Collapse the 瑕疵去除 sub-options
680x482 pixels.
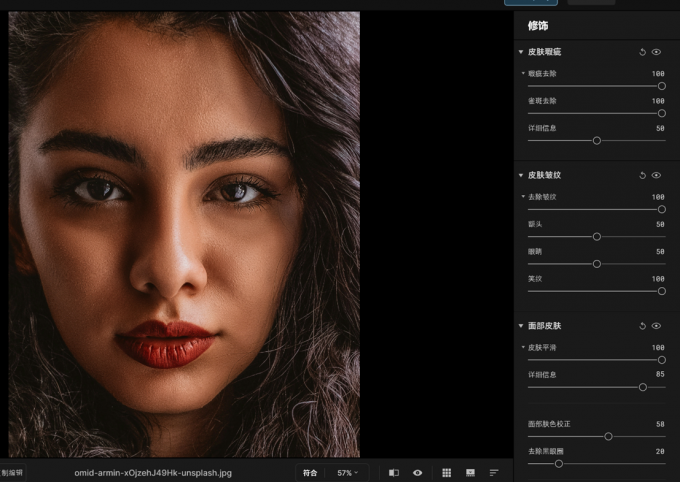pyautogui.click(x=523, y=73)
